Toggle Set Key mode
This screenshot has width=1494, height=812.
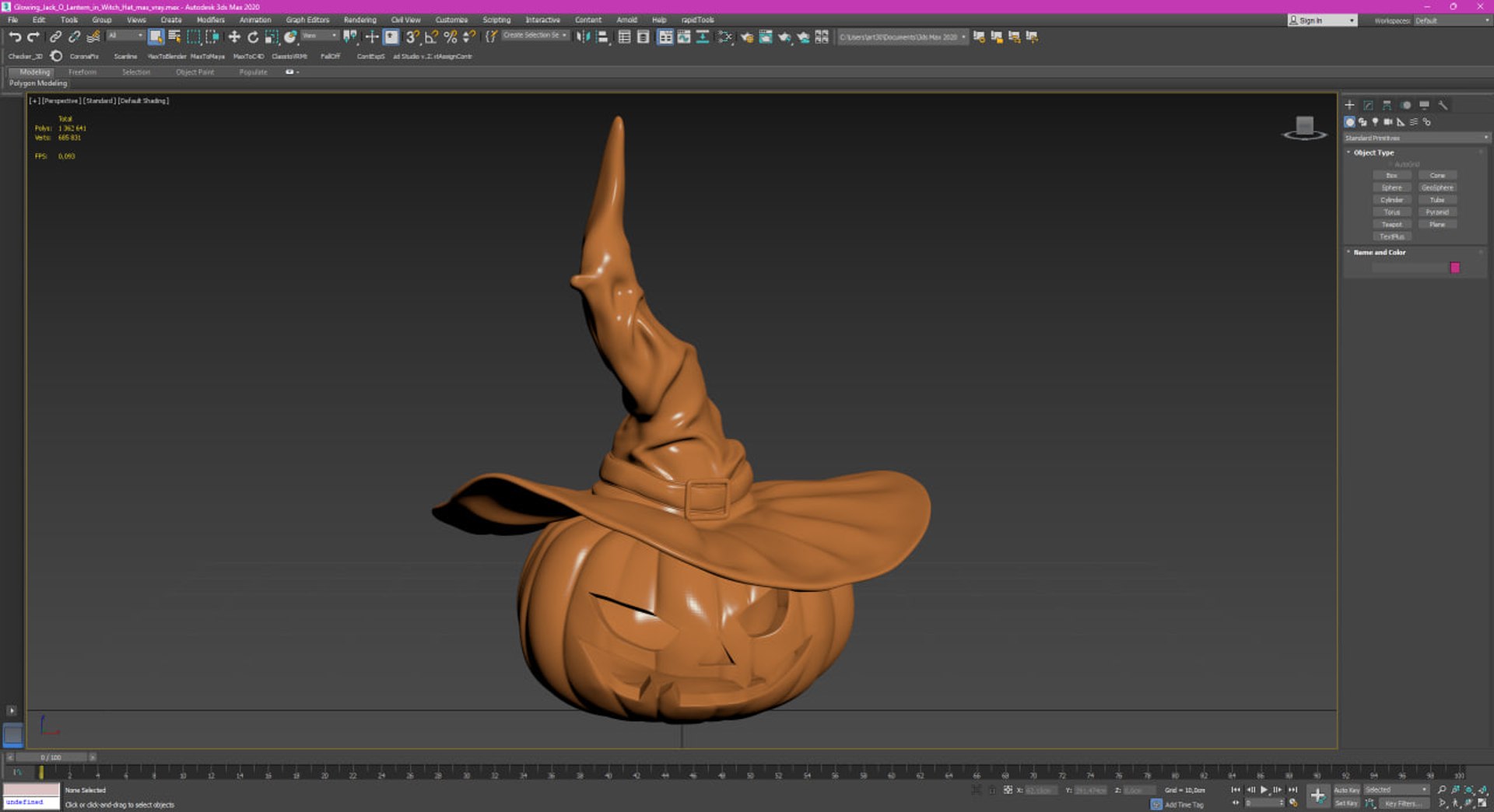(1347, 803)
